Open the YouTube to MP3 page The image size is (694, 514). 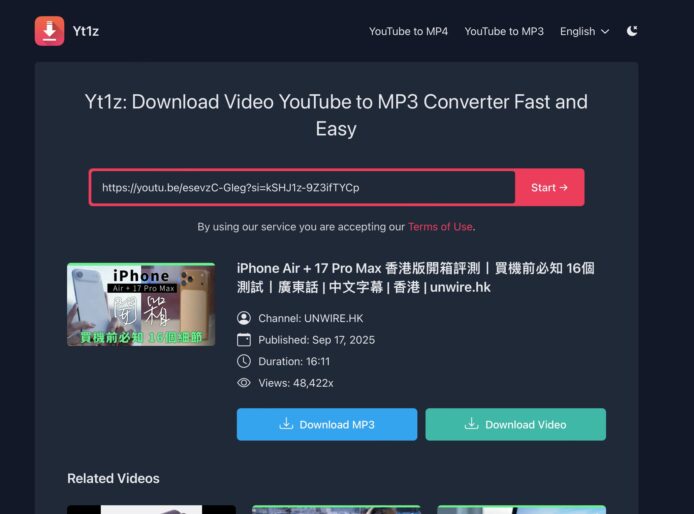(x=504, y=31)
